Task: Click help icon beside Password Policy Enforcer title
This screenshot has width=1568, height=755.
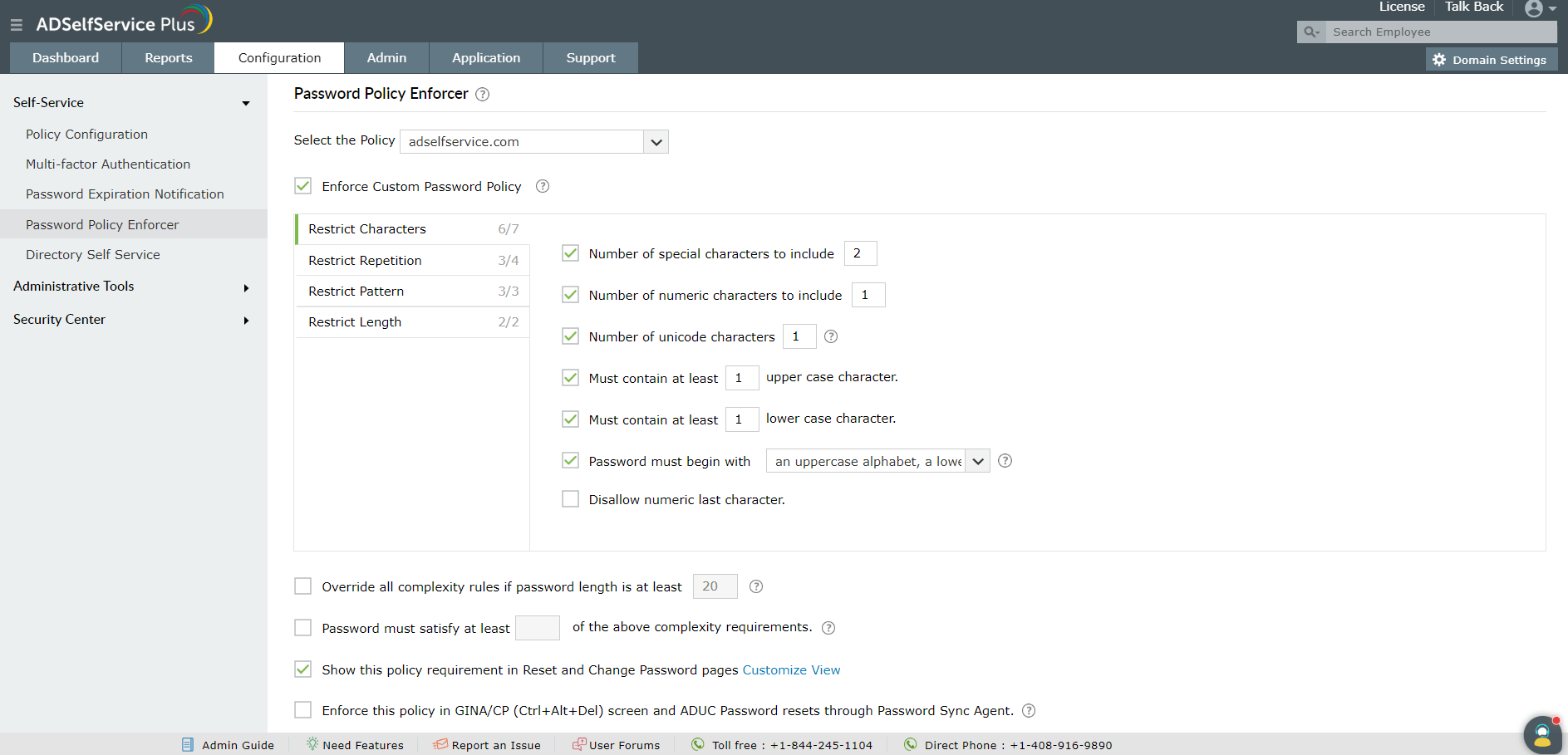Action: [482, 95]
